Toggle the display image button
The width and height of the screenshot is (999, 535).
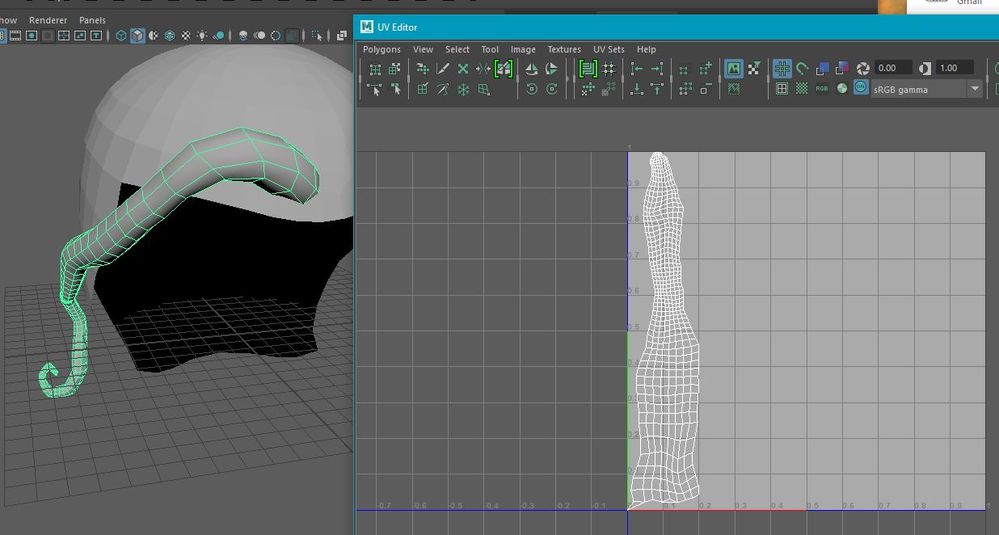[734, 69]
